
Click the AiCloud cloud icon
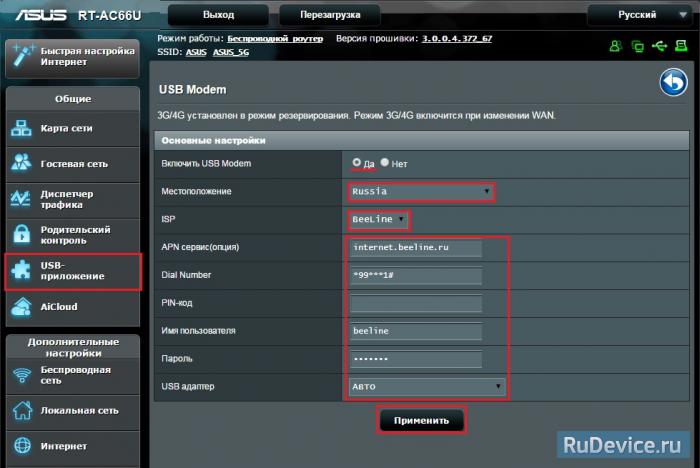point(21,307)
